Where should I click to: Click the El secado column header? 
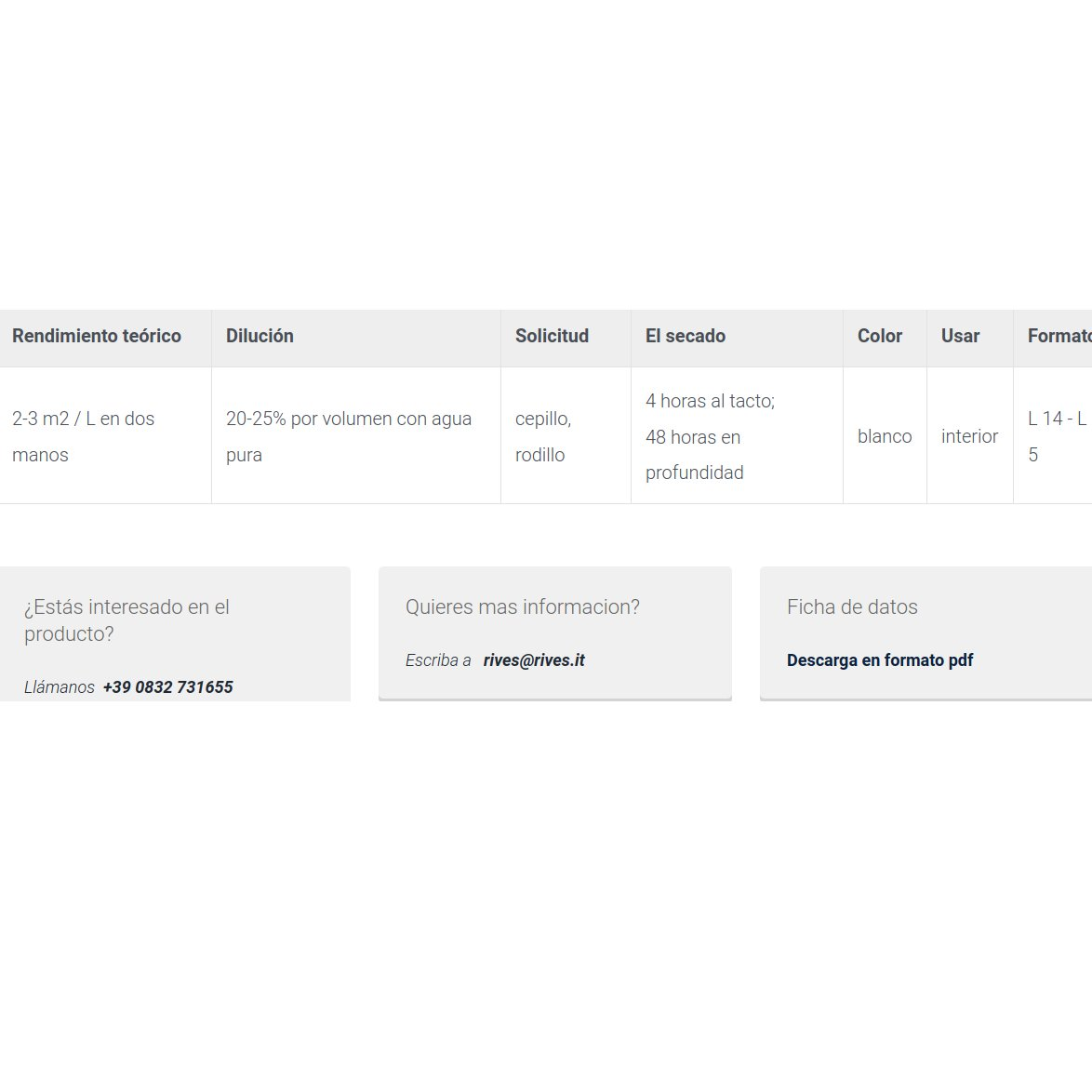tap(737, 338)
